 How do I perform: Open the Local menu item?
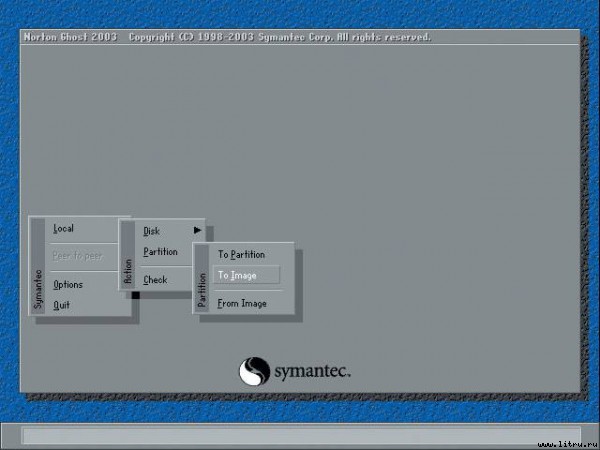(64, 228)
